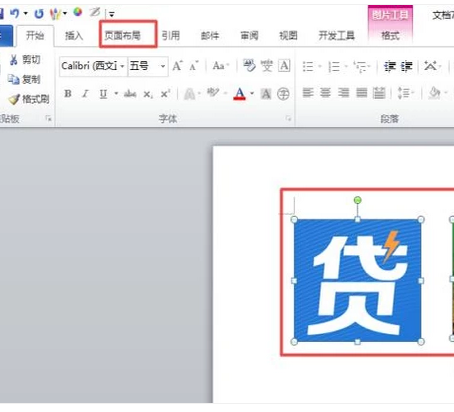Screen dimensions: 454x412
Task: Toggle Italic text formatting
Action: (x=85, y=94)
